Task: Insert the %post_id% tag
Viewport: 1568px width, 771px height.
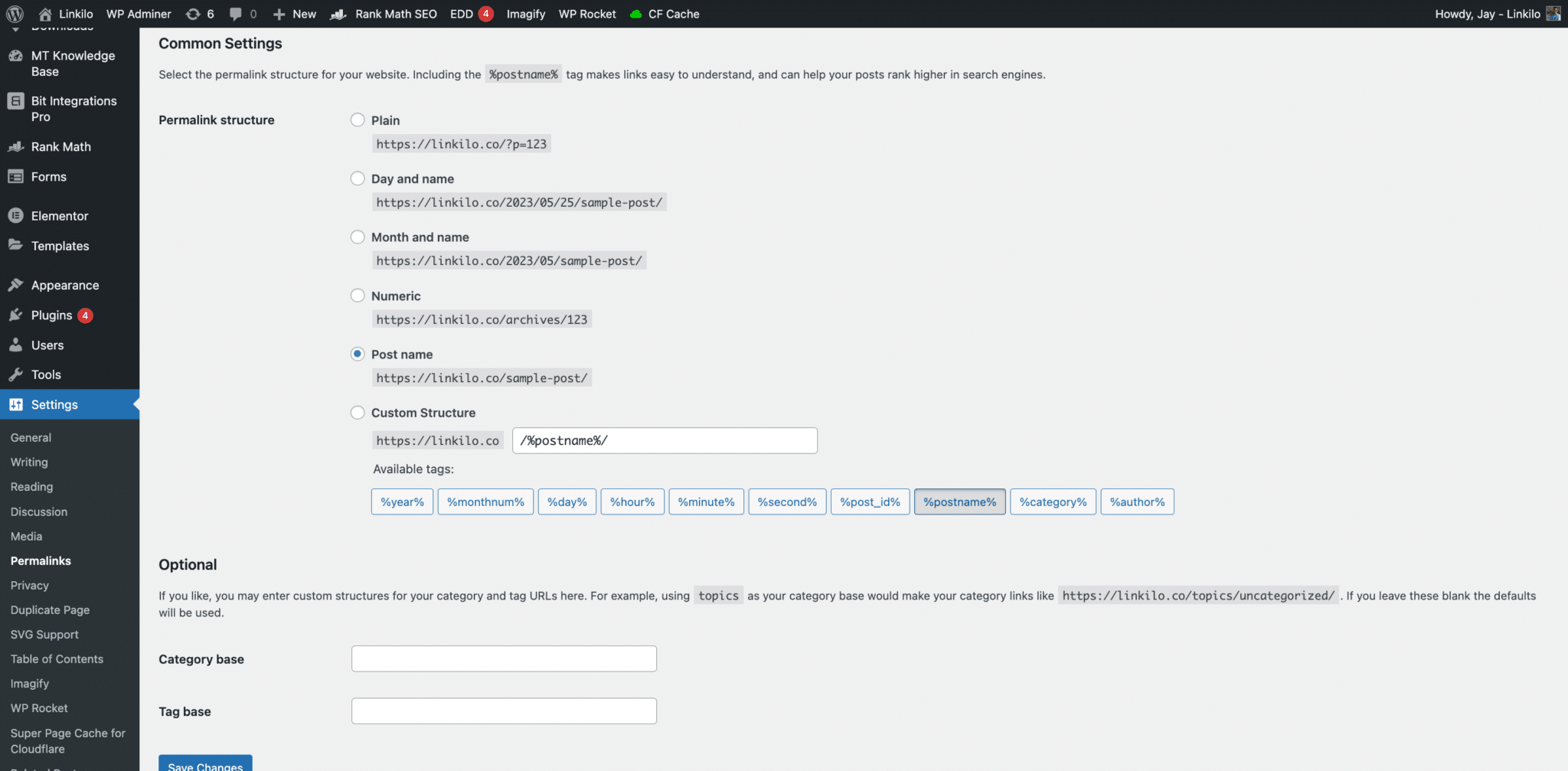Action: [871, 501]
